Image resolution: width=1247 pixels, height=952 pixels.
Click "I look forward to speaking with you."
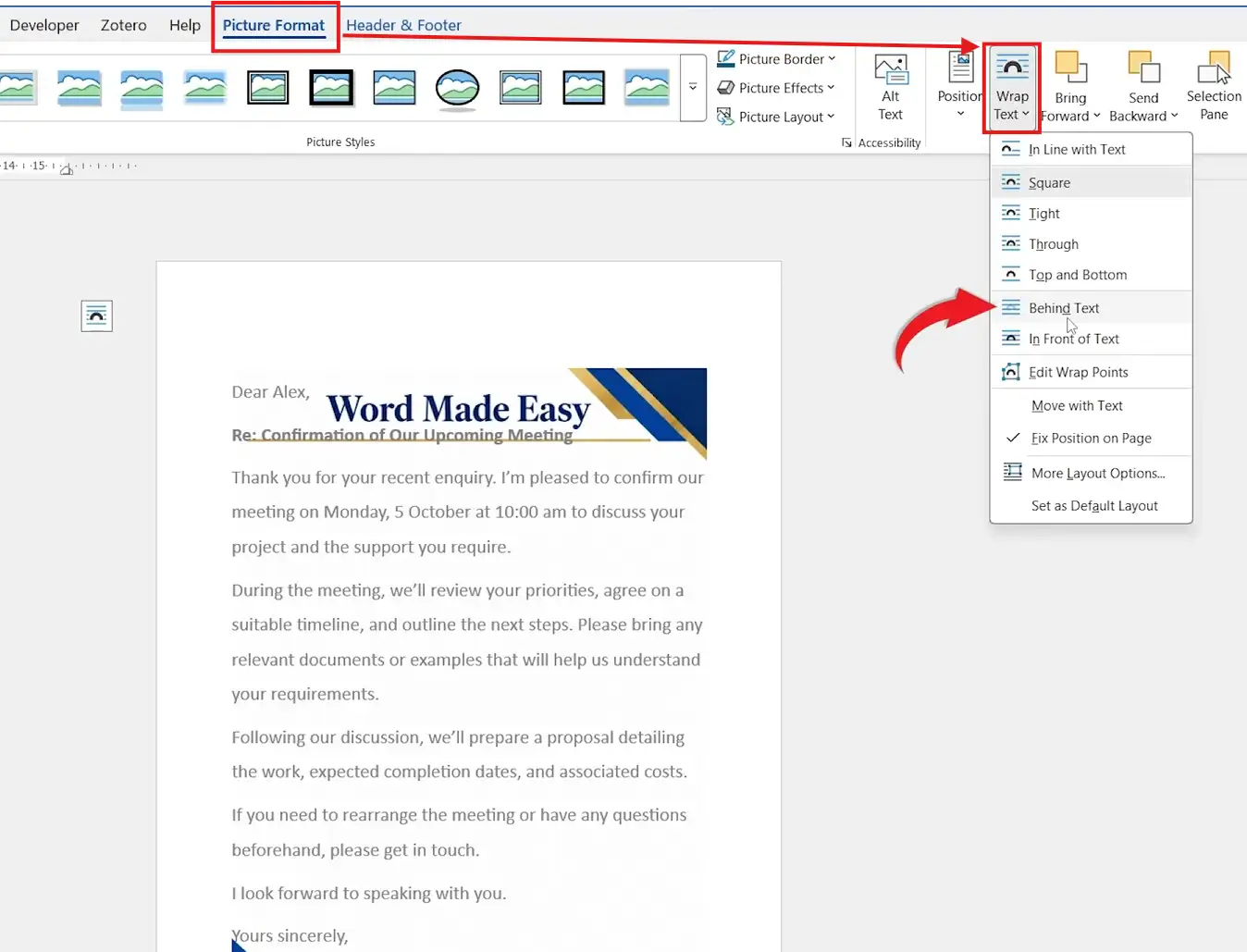[369, 894]
